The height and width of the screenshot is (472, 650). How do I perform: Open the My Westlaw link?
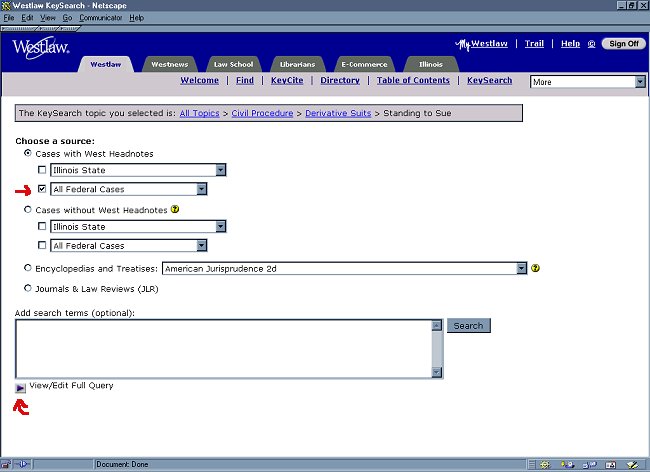482,44
